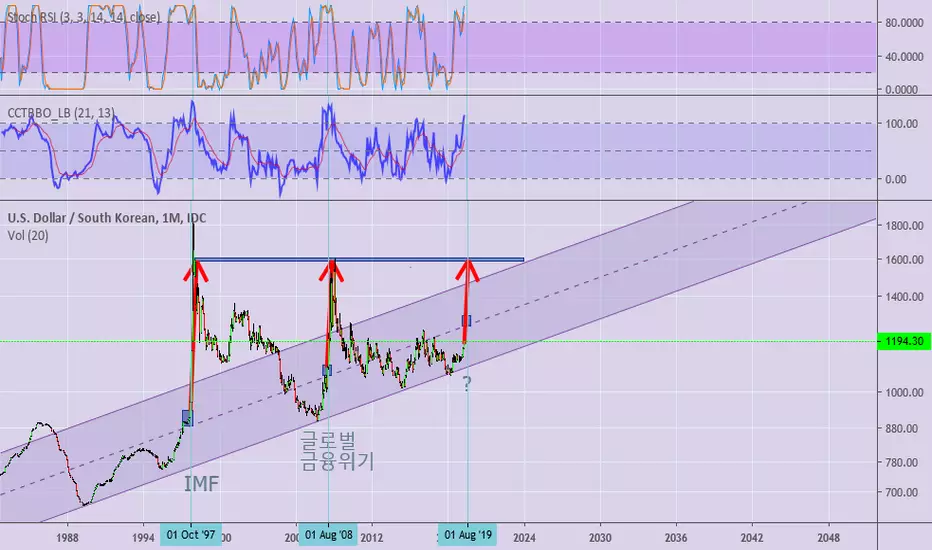Click the 1800.00 price axis label
The height and width of the screenshot is (550, 932).
tap(904, 225)
